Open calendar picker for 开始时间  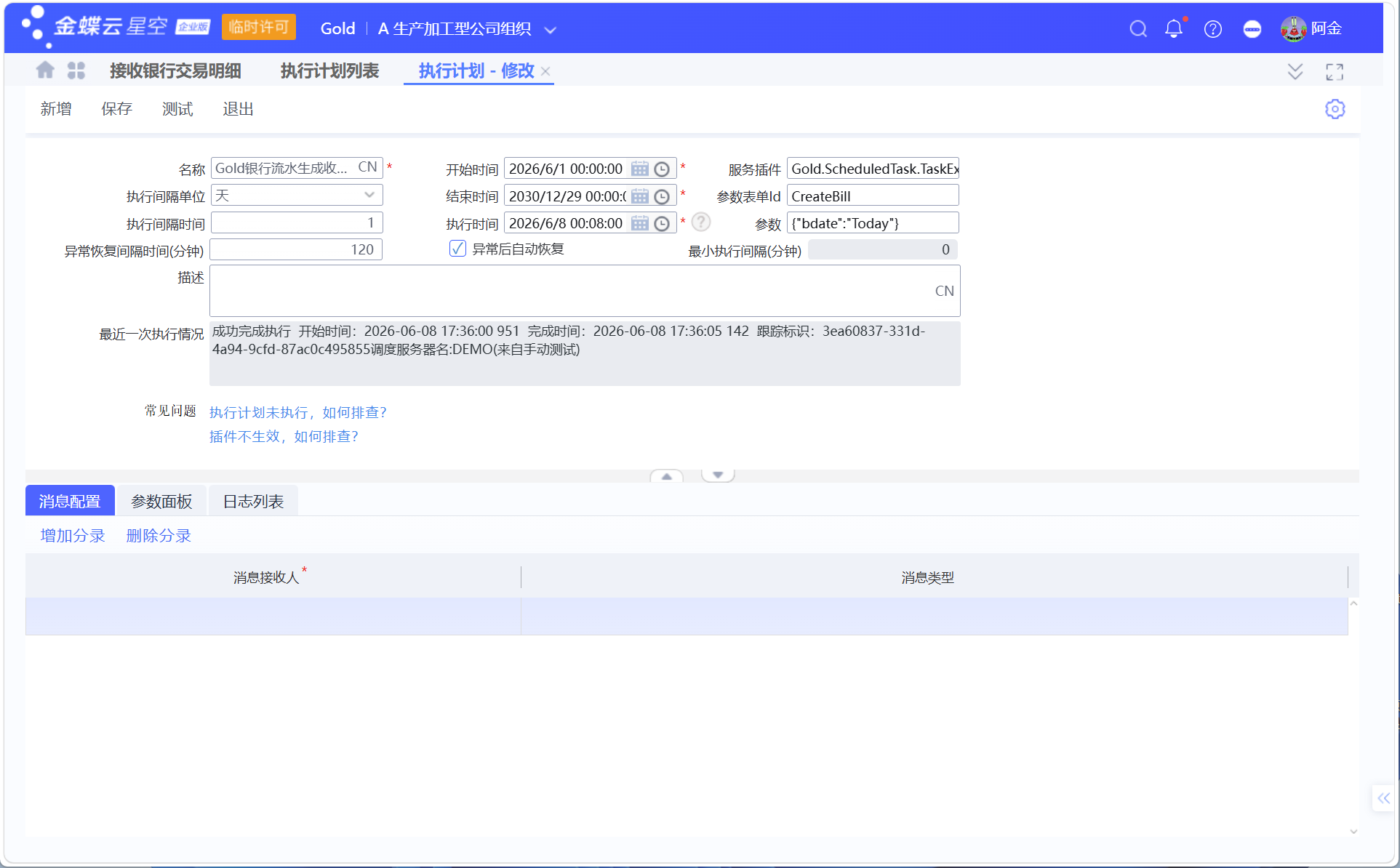pyautogui.click(x=640, y=169)
